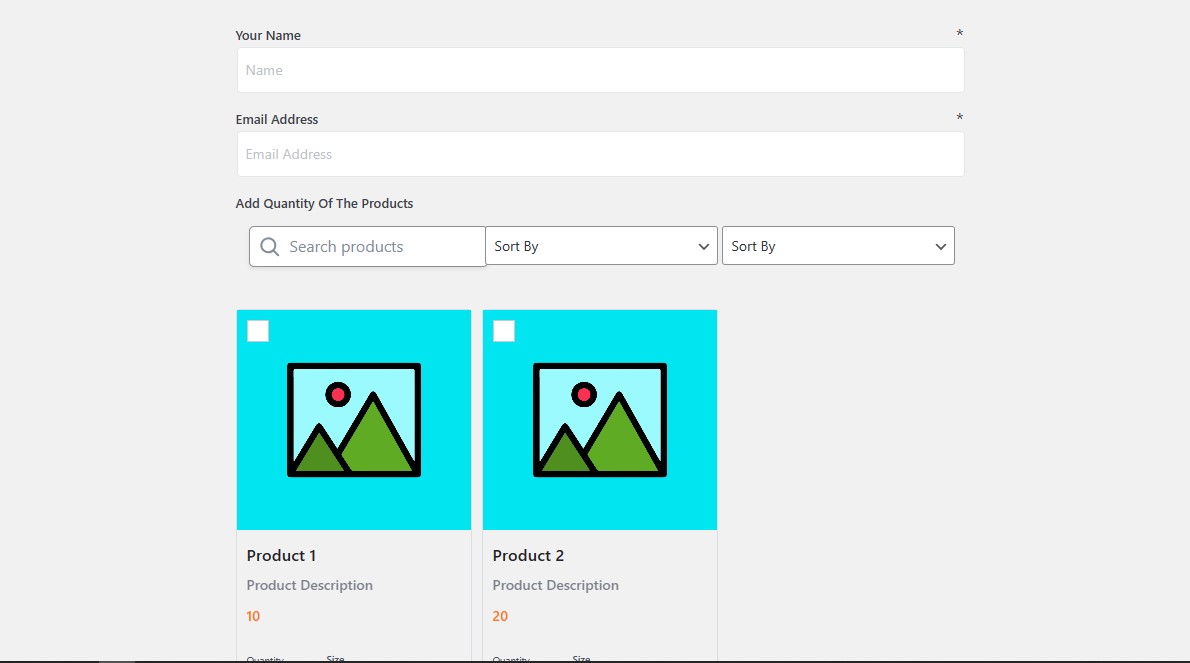Viewport: 1190px width, 663px height.
Task: Click the Email Address input field
Action: (600, 154)
